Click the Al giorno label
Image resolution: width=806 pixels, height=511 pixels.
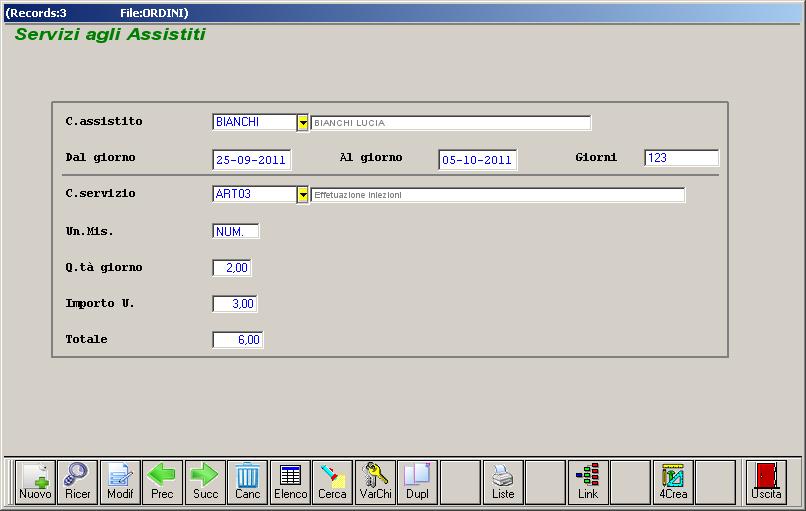click(x=371, y=158)
